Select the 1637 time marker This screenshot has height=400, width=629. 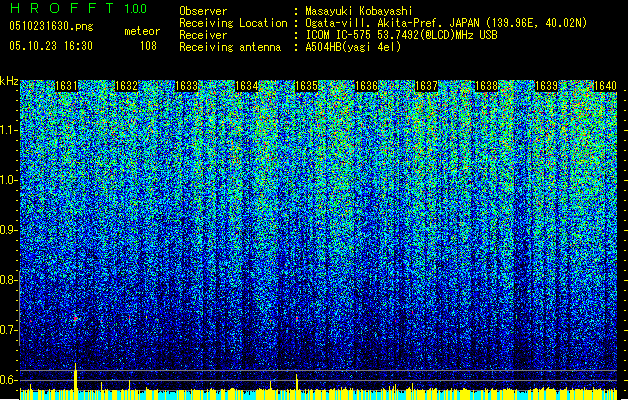coord(427,87)
